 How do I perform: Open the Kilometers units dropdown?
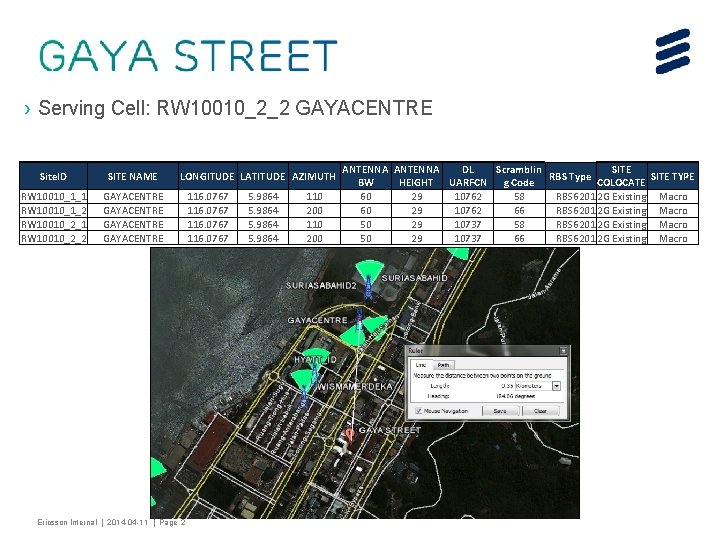pos(557,386)
